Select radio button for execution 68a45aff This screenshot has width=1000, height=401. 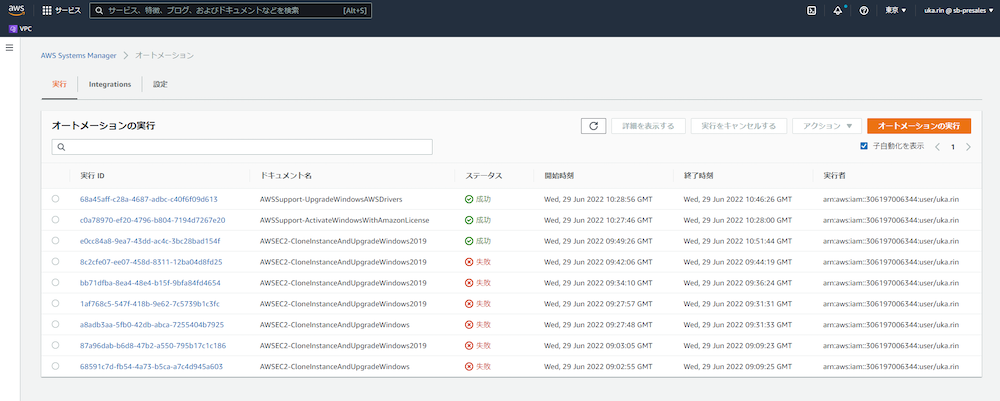(x=55, y=199)
